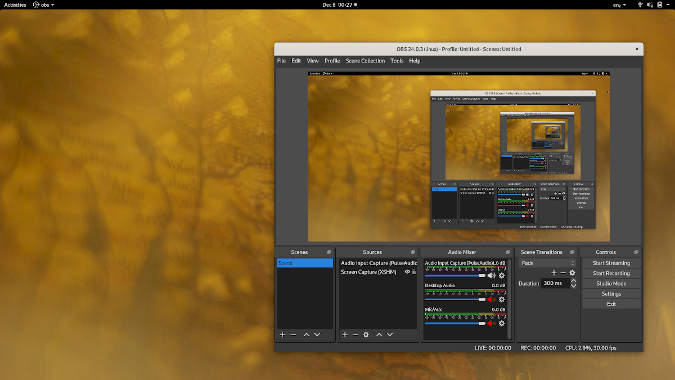Click the Exit button
Screen dimensions: 675x380
tap(611, 304)
